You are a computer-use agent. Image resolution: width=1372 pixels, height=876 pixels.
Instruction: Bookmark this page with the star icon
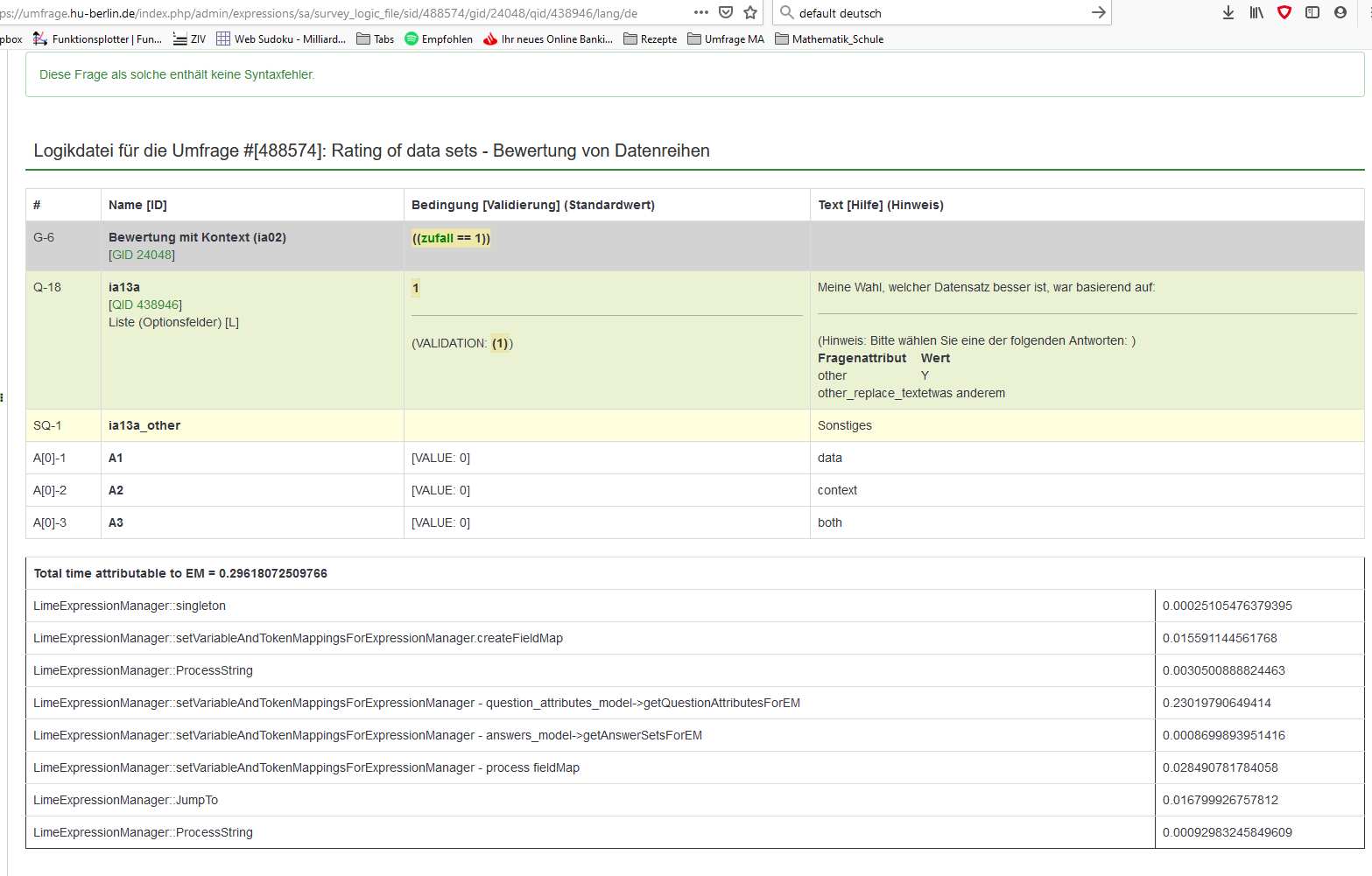[x=750, y=12]
